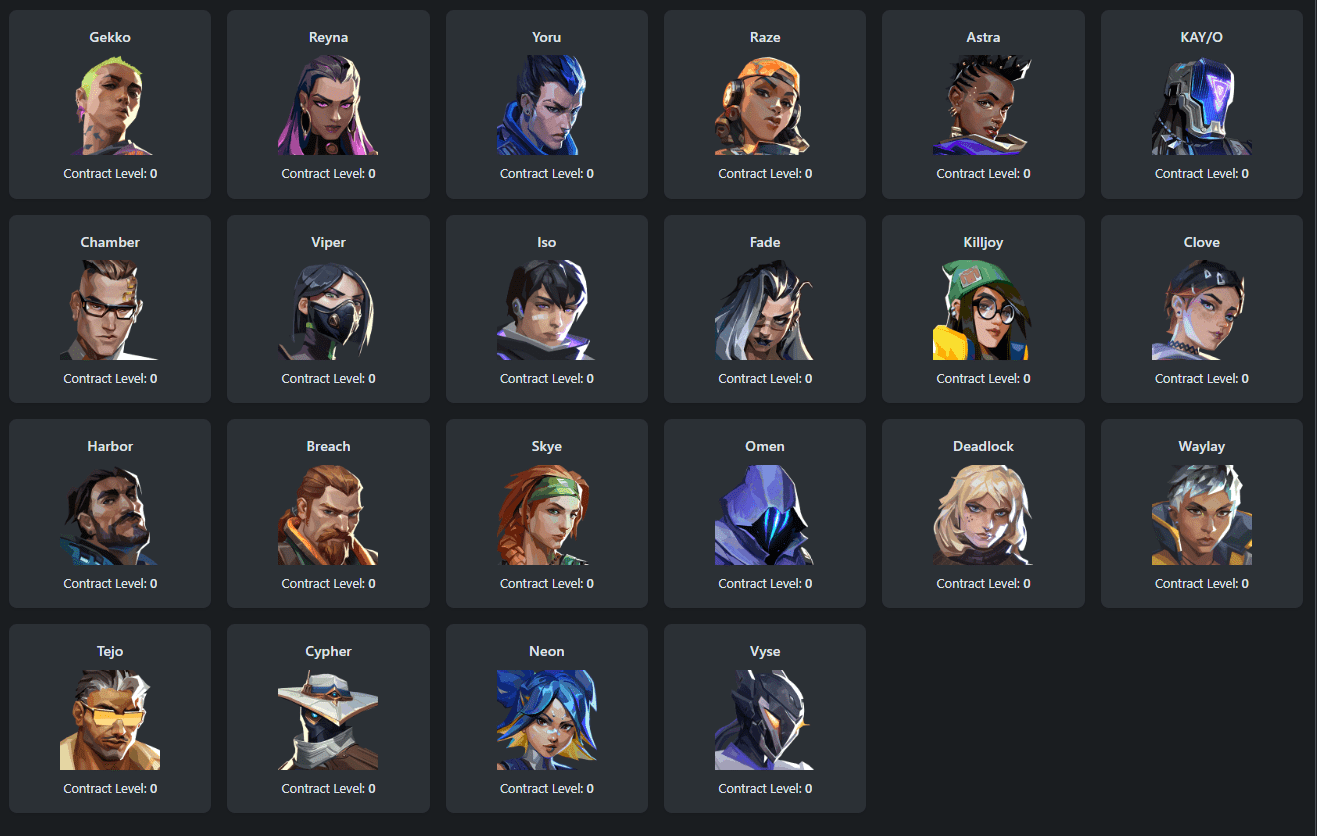Click the Waylay name heading

tap(1201, 446)
